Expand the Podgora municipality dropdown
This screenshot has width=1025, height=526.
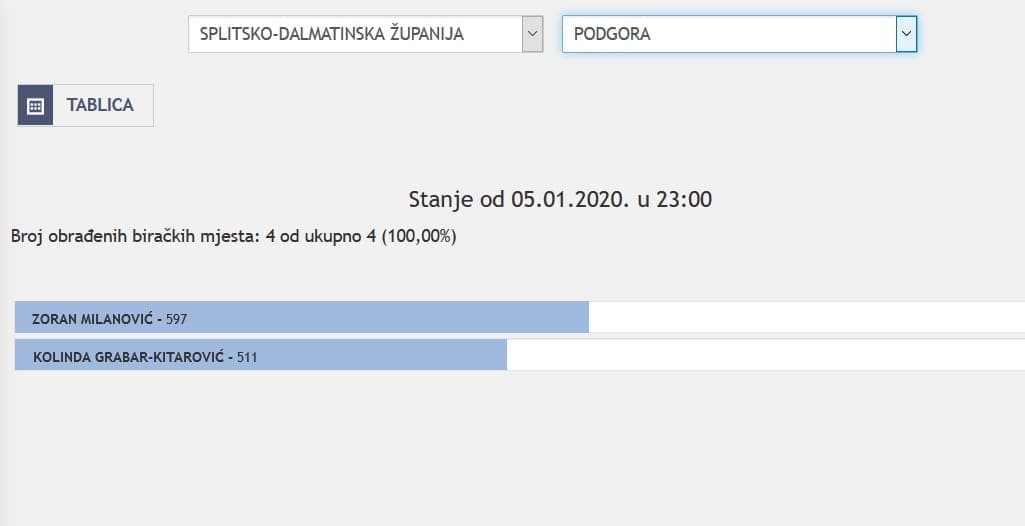pyautogui.click(x=728, y=34)
